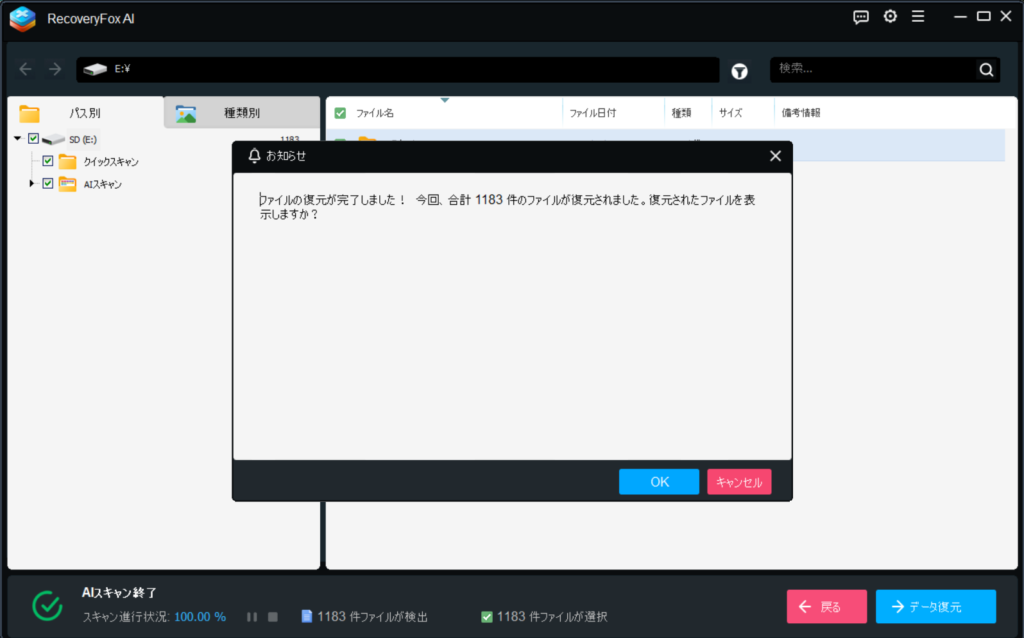Open the hamburger menu in title bar
Image resolution: width=1024 pixels, height=638 pixels.
point(918,17)
